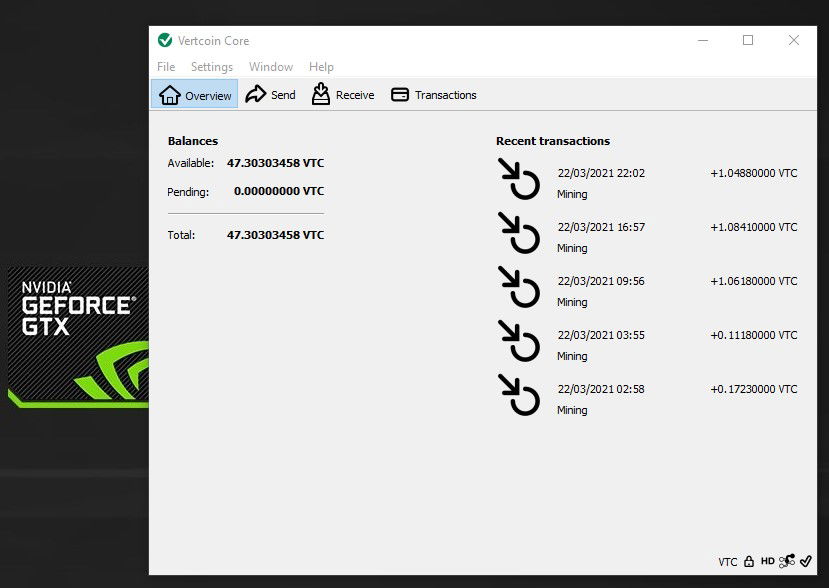This screenshot has width=829, height=588.
Task: Open the Window menu
Action: (271, 67)
